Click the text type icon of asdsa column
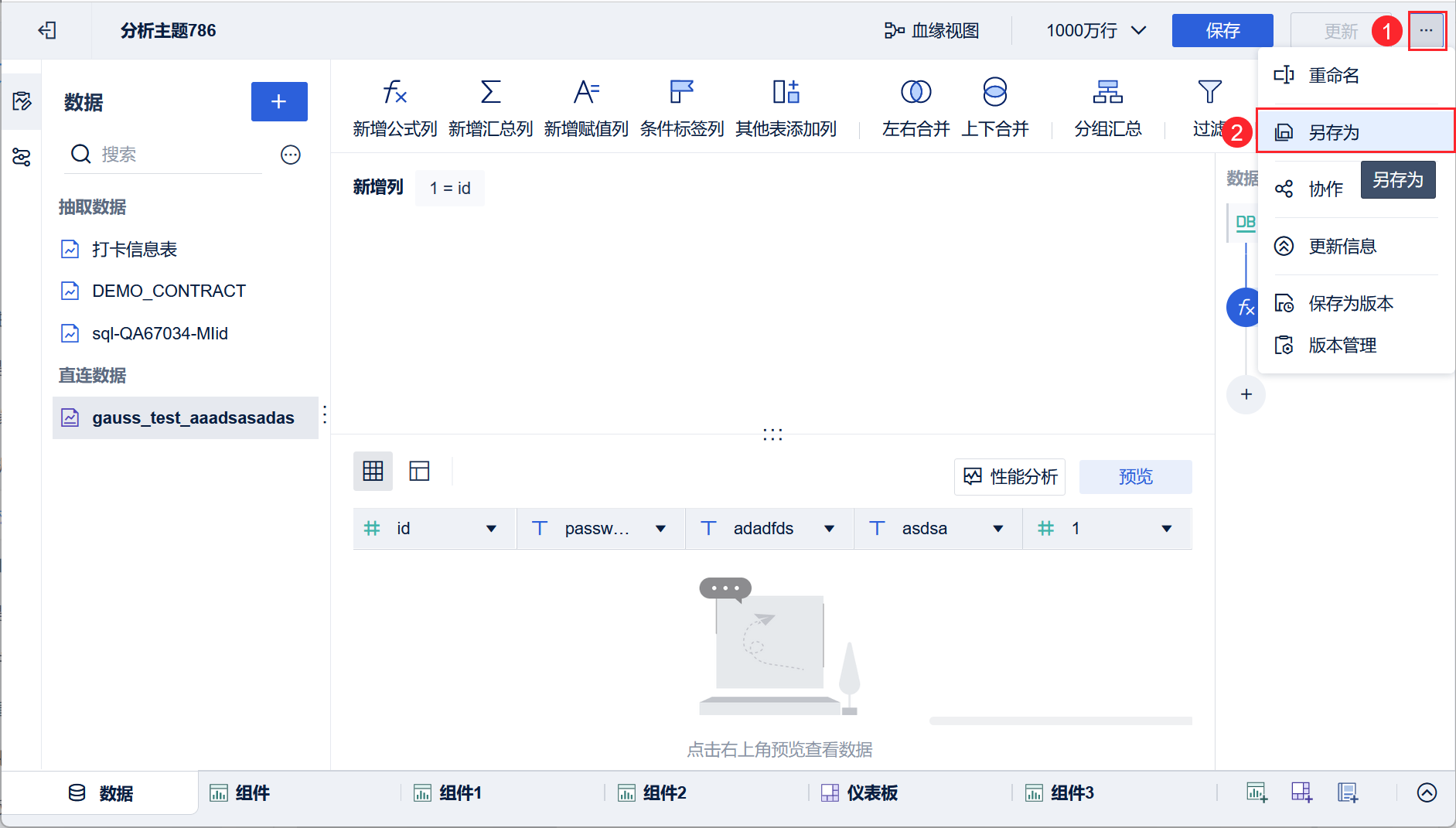This screenshot has height=828, width=1456. coord(877,528)
